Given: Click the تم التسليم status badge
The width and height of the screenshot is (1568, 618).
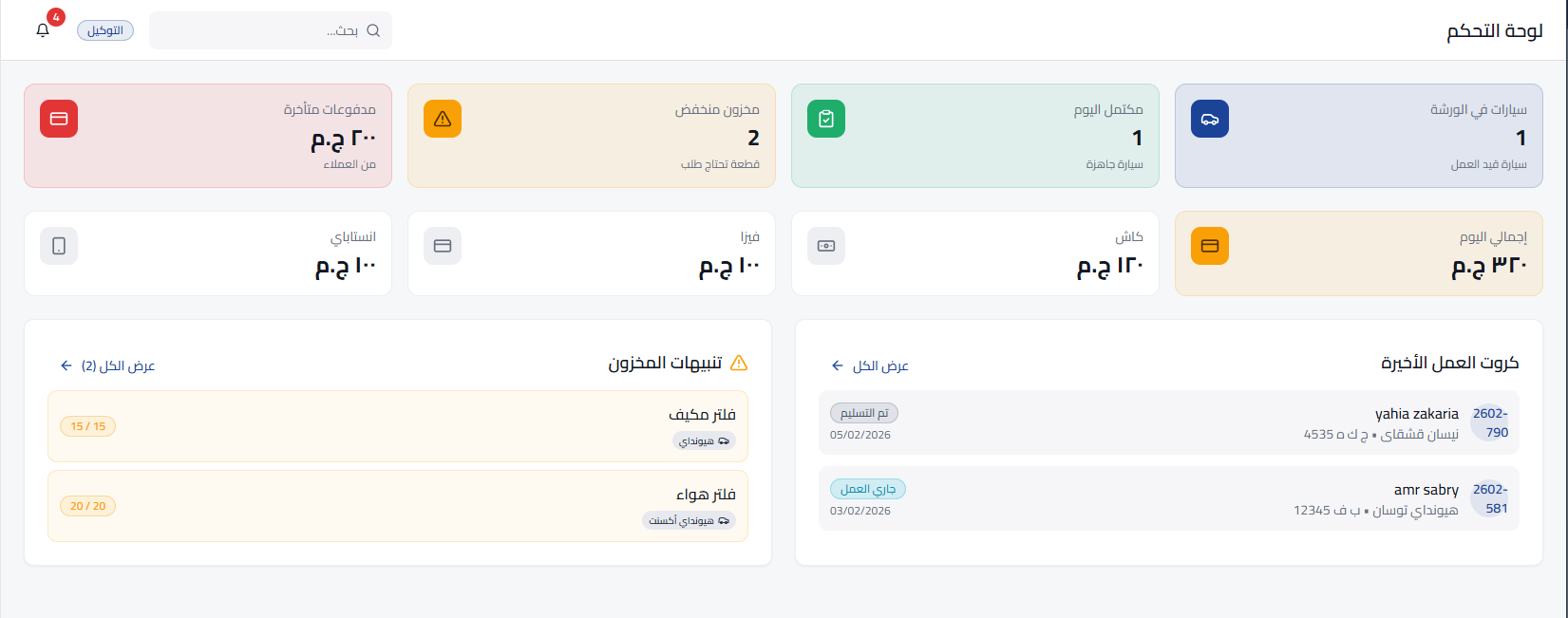Looking at the screenshot, I should (864, 413).
